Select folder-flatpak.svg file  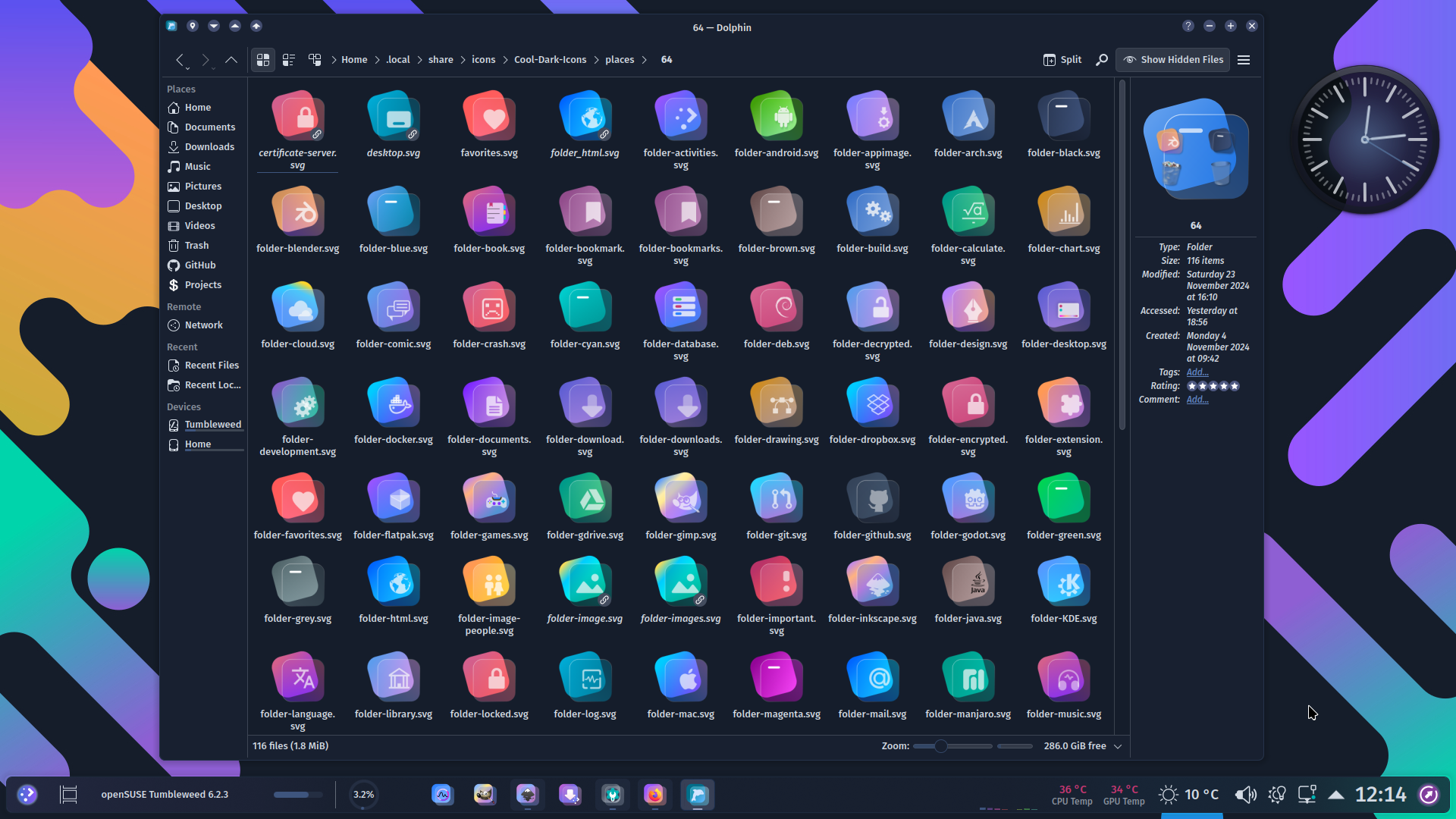394,507
